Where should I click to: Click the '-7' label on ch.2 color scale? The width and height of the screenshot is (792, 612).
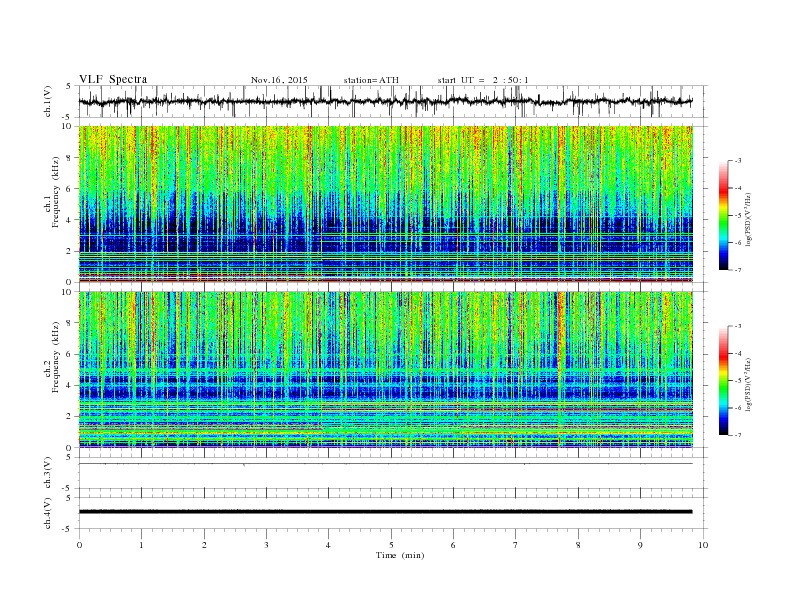click(737, 435)
